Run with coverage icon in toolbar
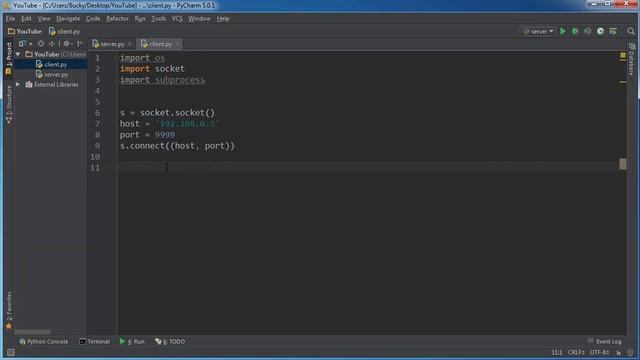 pyautogui.click(x=587, y=31)
